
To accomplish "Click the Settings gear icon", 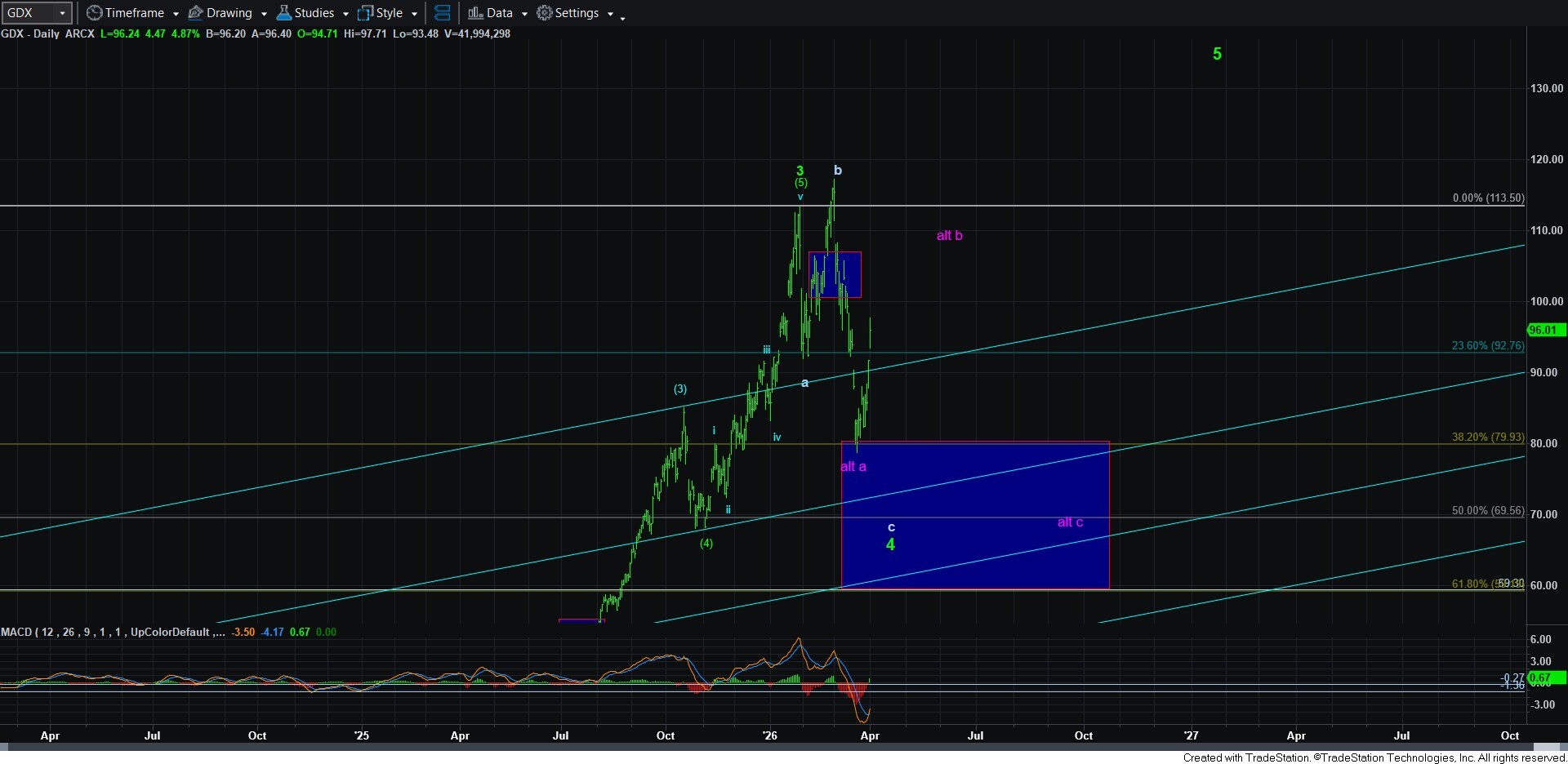I will pos(544,13).
